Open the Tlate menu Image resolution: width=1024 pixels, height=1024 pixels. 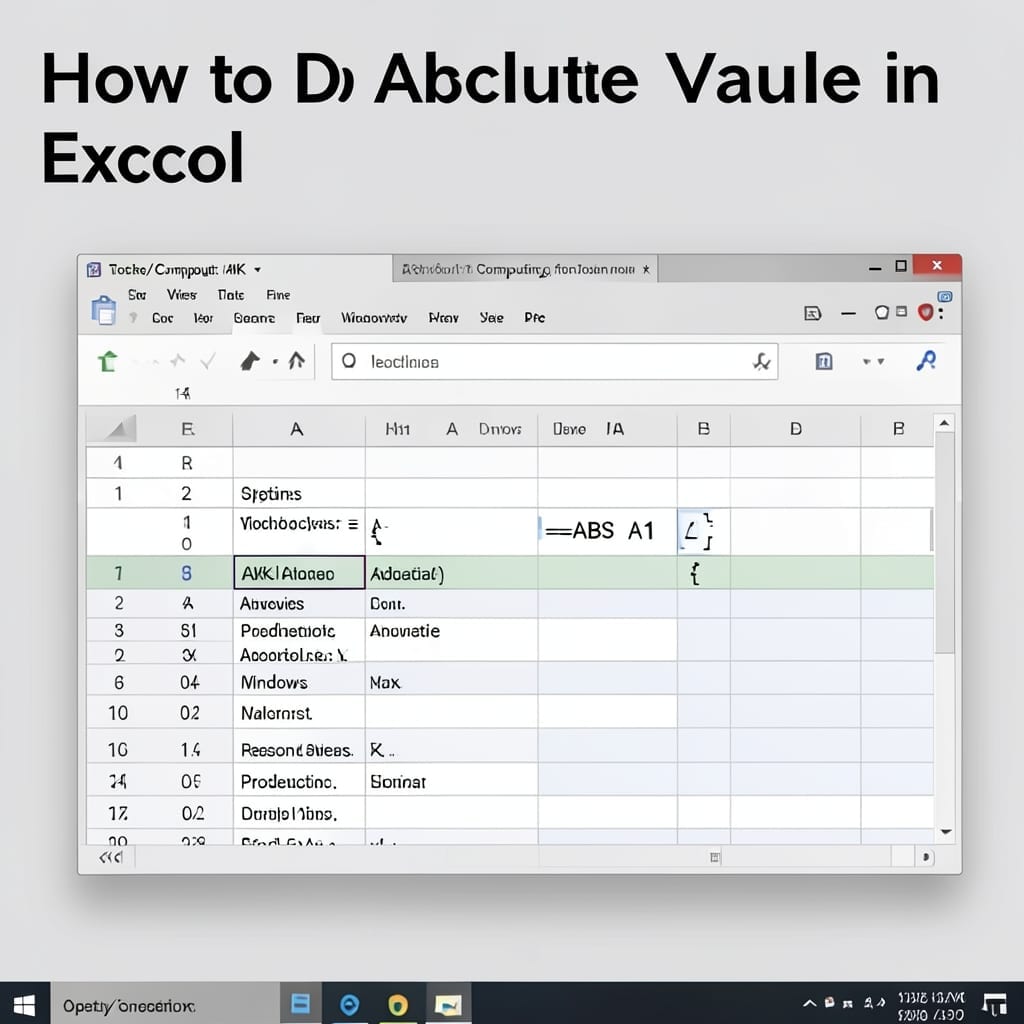(231, 295)
